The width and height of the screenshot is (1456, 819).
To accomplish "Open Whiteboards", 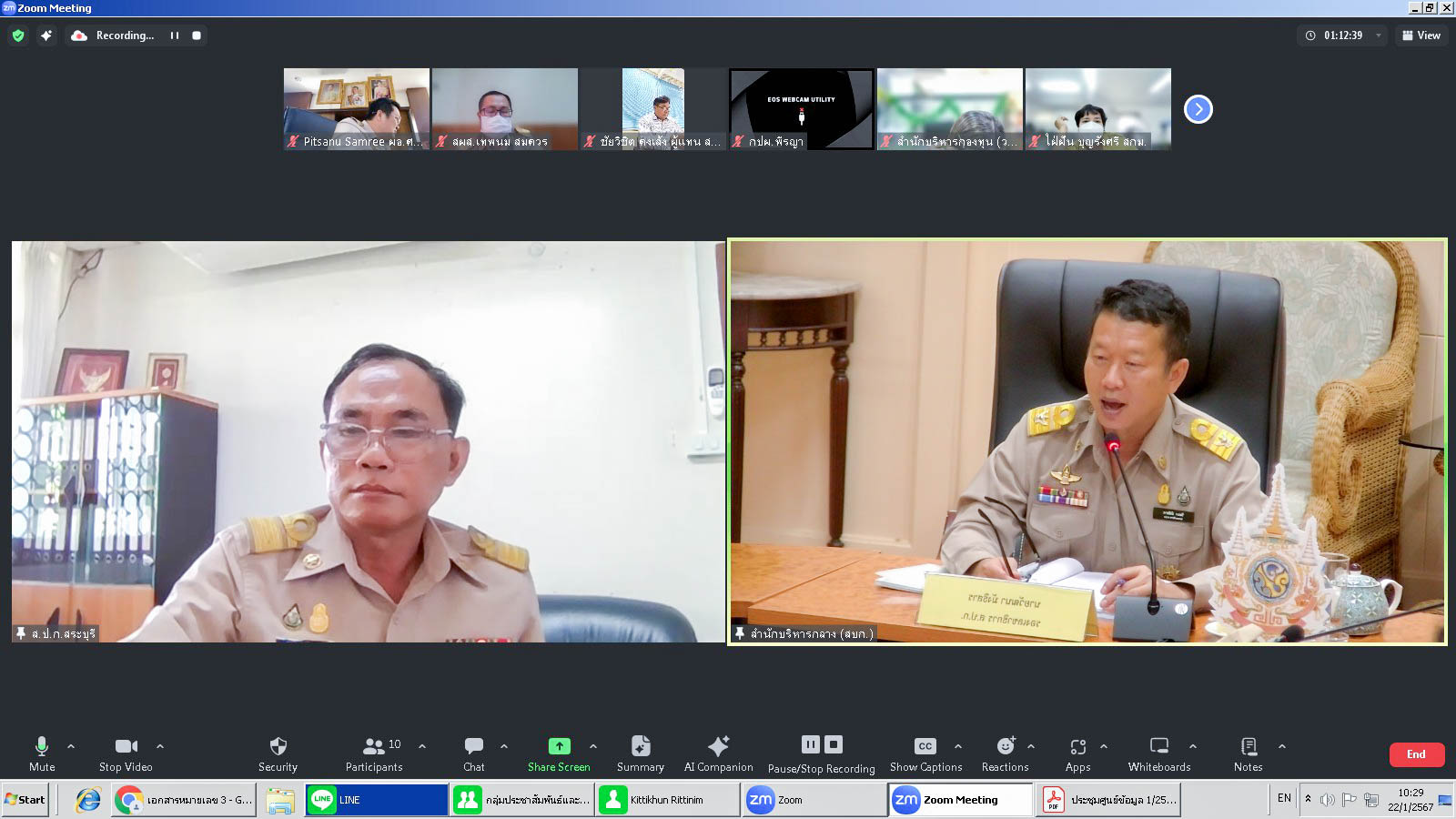I will tap(1159, 754).
